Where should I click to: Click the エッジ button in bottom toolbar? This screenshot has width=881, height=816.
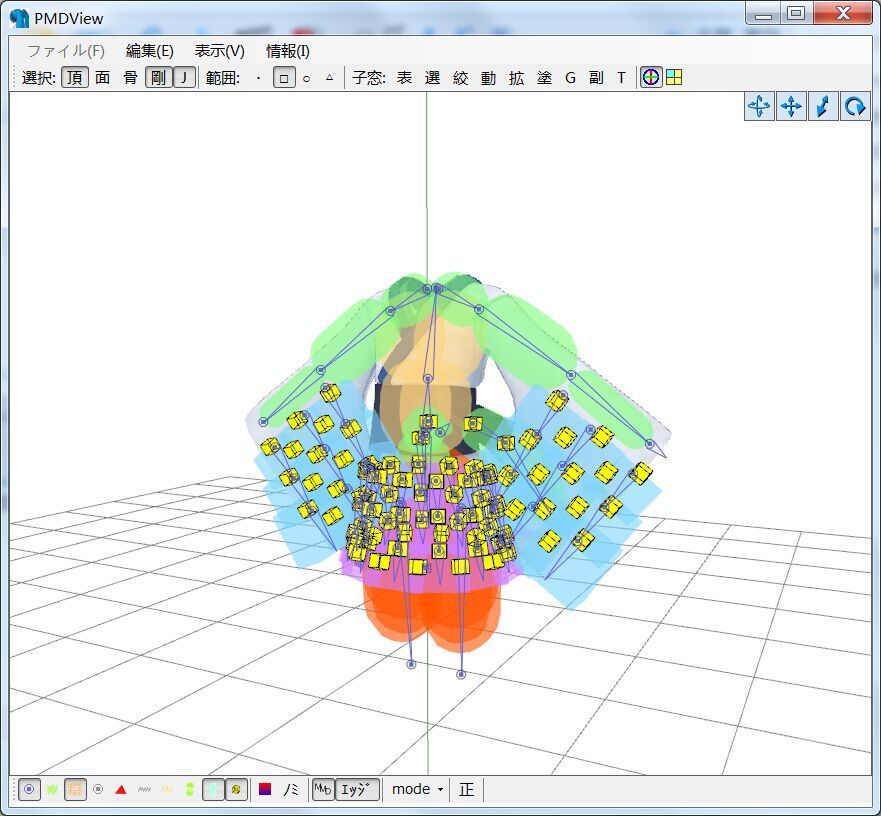(x=357, y=789)
